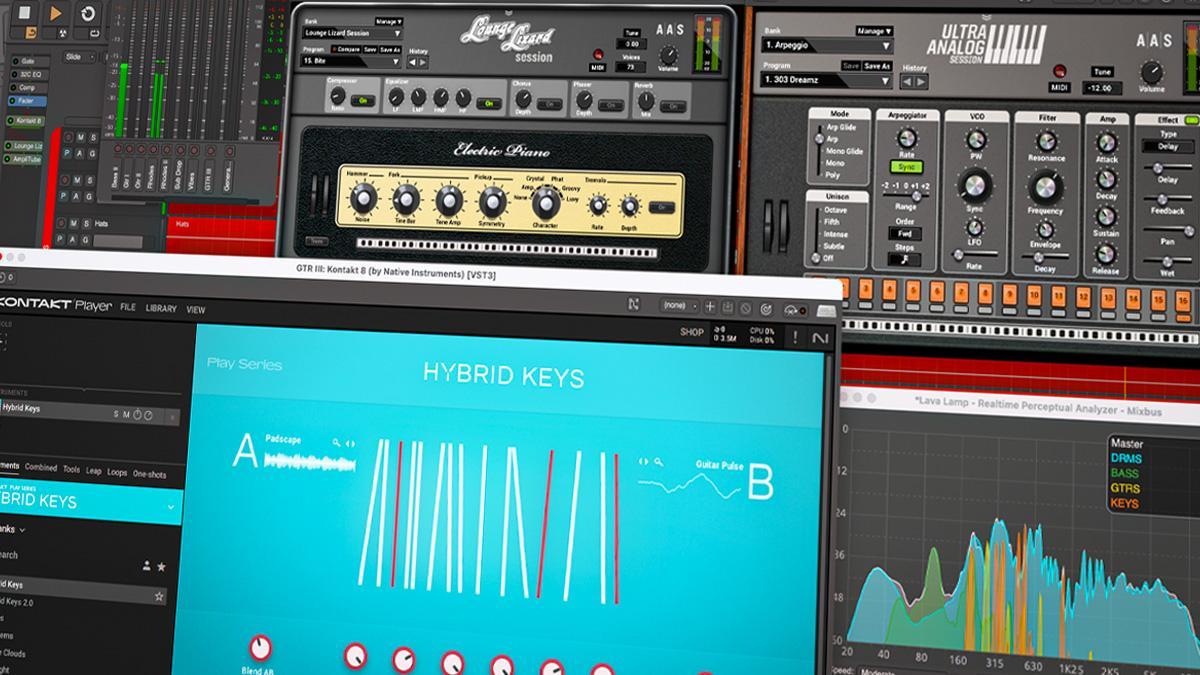Click the Effect Feedback slider

pos(1166,199)
